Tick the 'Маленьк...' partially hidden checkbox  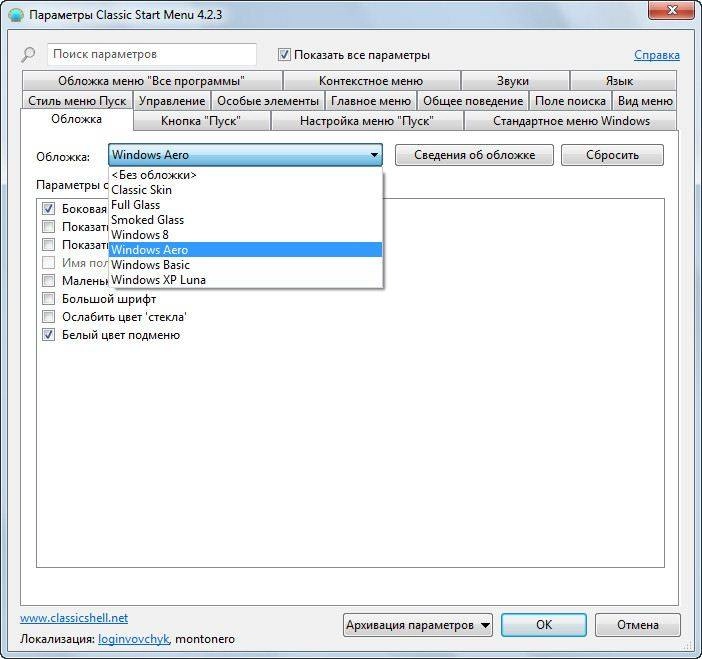[x=48, y=281]
